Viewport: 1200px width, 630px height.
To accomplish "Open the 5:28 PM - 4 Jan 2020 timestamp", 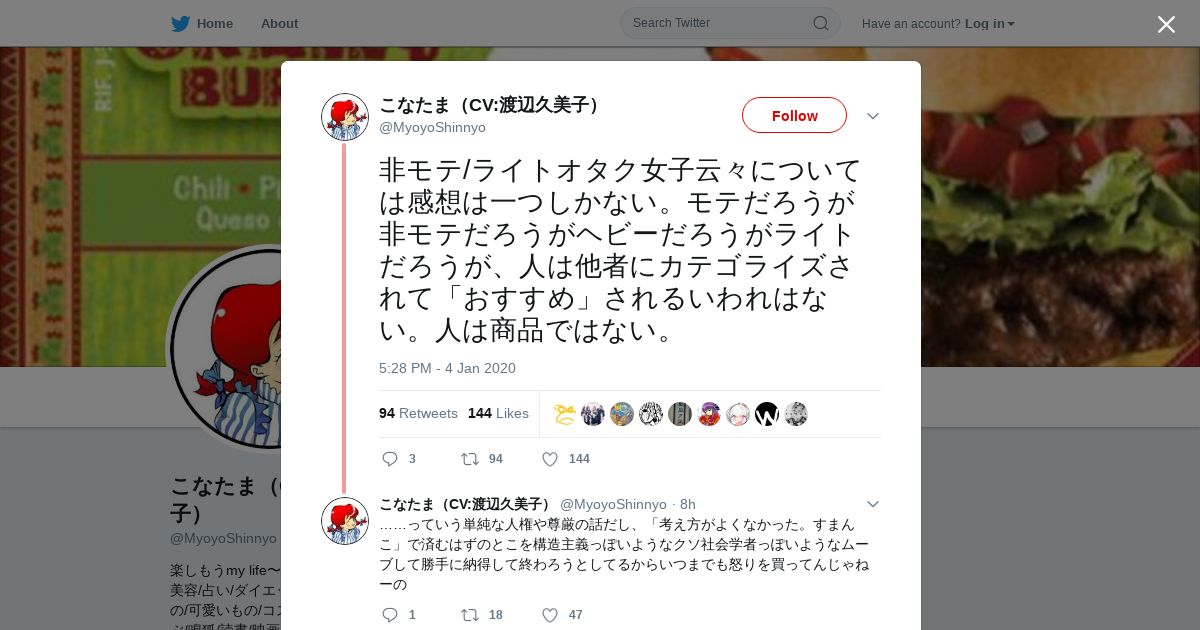I will [447, 368].
